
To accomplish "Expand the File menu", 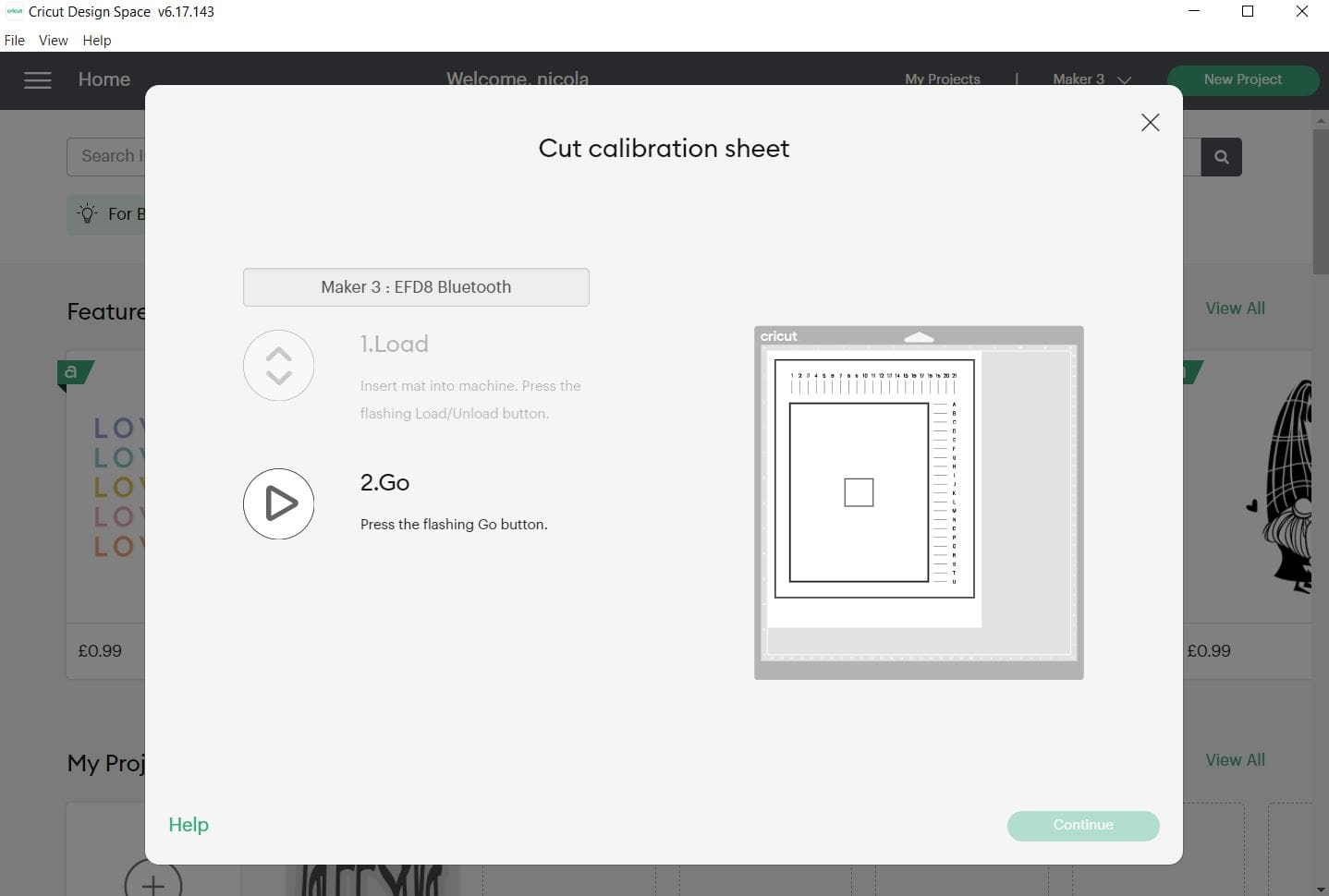I will (14, 40).
